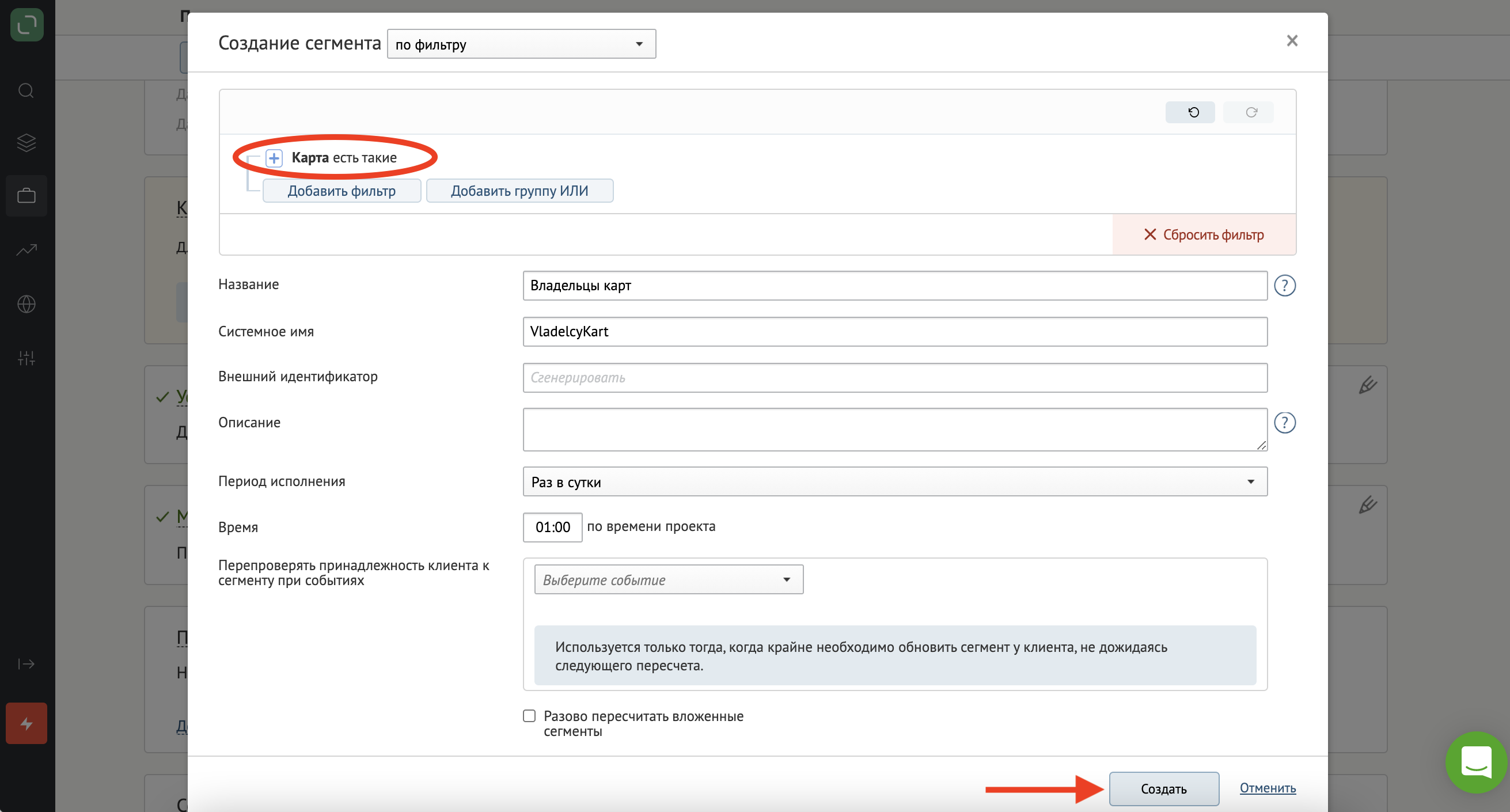Screen dimensions: 1510x812
Task: Click the Время field showing 01:00
Action: tap(552, 527)
